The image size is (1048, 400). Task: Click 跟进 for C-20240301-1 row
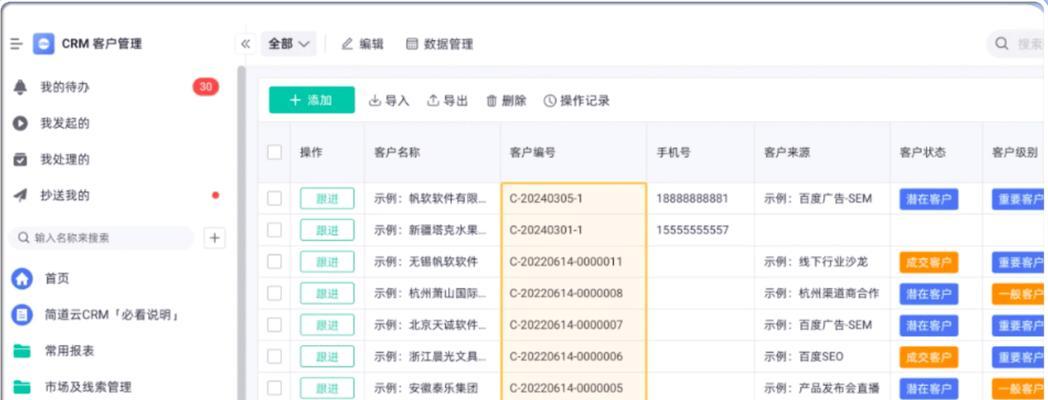tap(327, 230)
